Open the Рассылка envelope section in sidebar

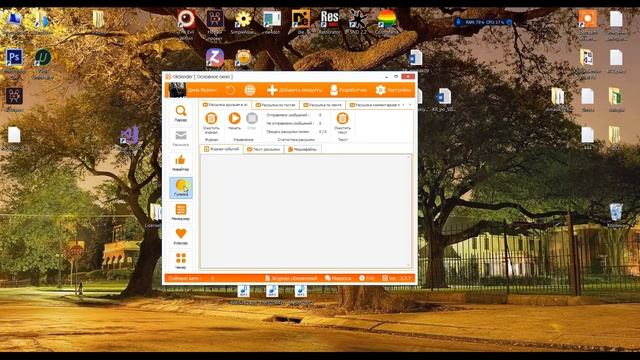coord(180,138)
